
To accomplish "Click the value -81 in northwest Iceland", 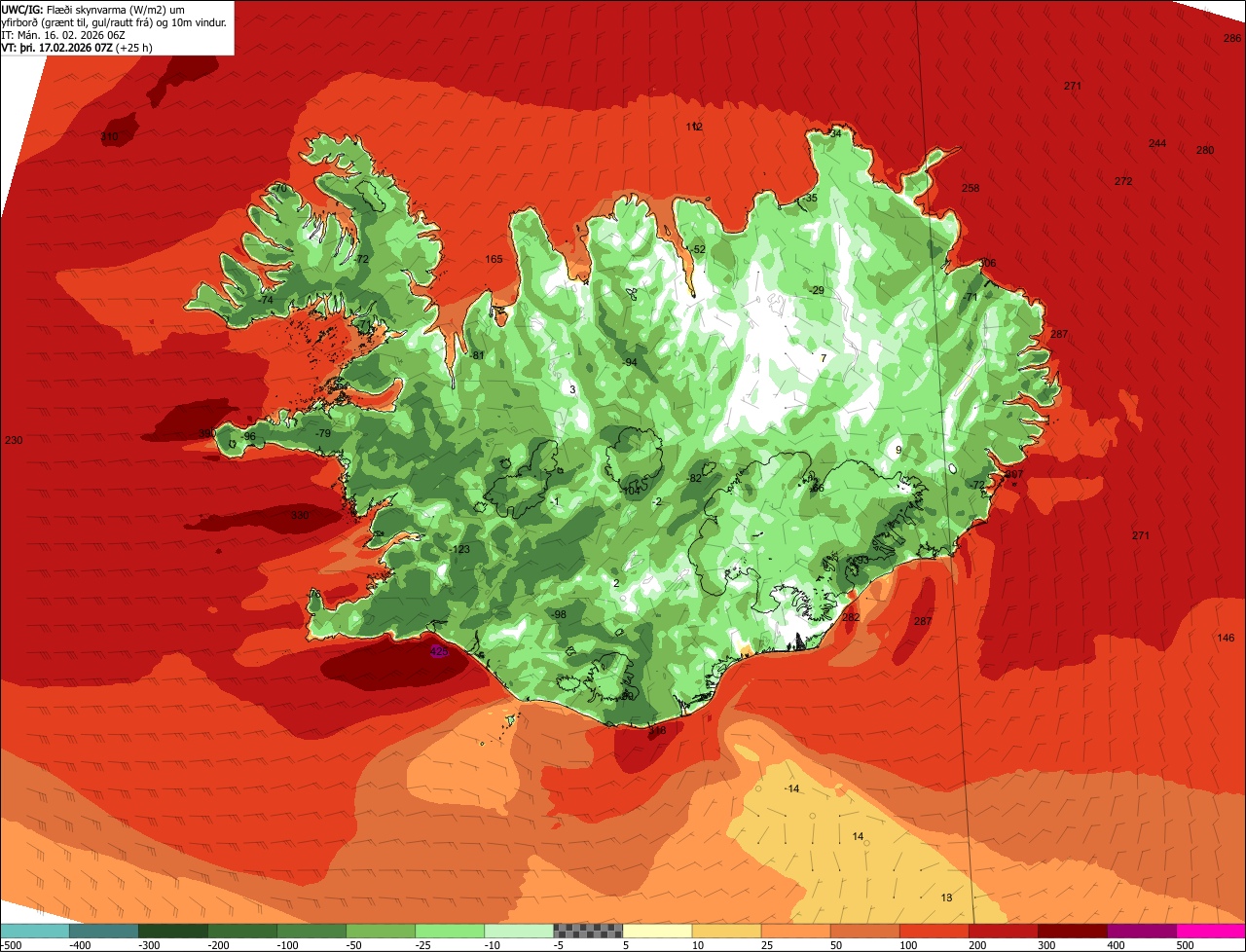I will (x=476, y=355).
